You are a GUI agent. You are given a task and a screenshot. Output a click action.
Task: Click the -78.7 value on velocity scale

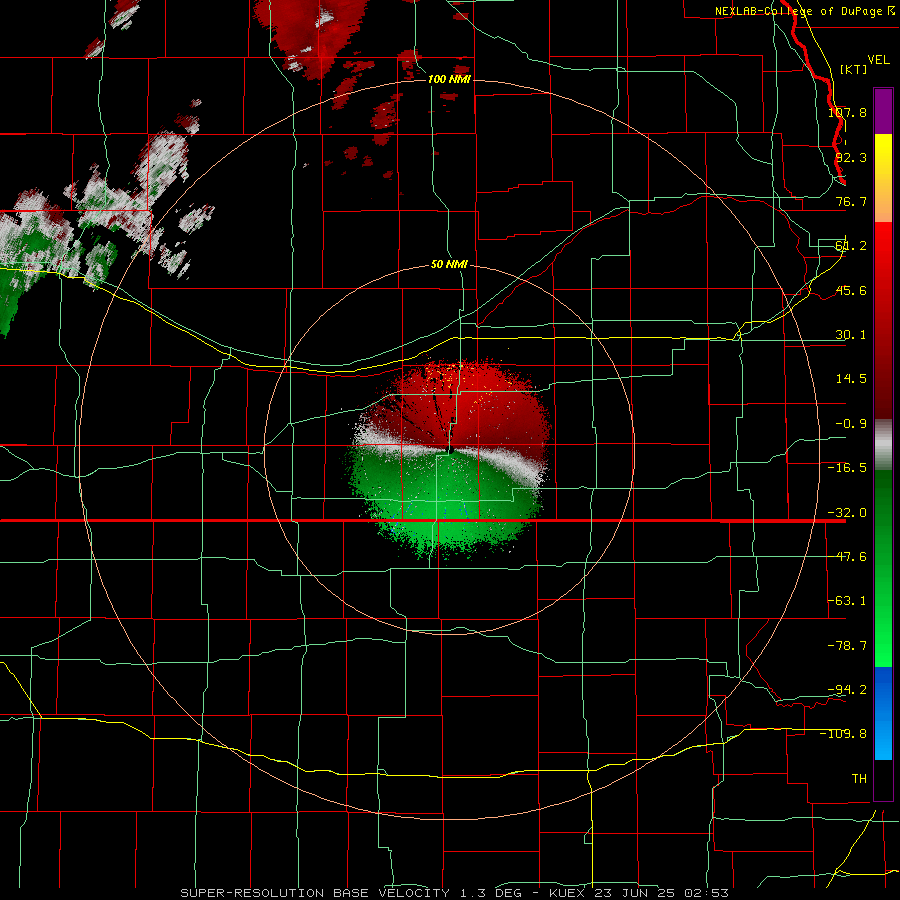[847, 646]
